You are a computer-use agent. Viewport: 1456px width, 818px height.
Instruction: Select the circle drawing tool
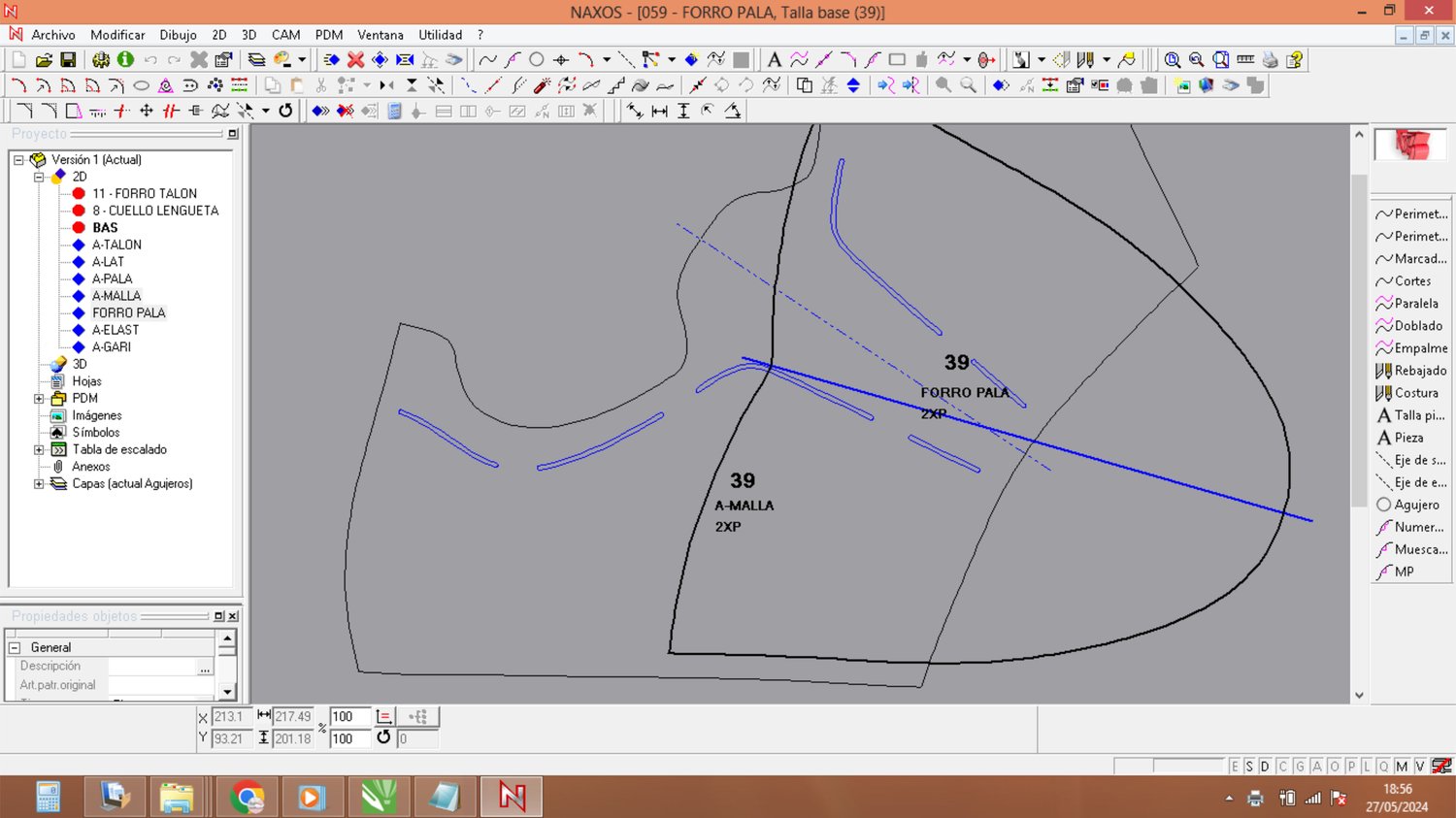pos(536,60)
